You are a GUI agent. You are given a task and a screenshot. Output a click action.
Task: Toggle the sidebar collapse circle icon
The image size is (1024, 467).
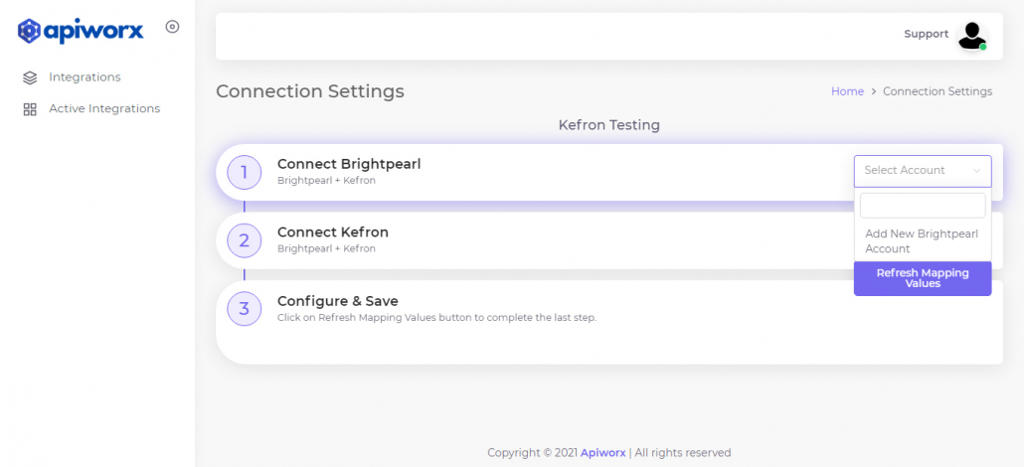pos(172,27)
